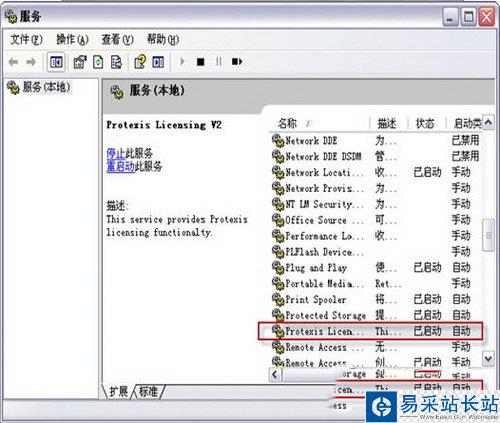Image resolution: width=500 pixels, height=423 pixels.
Task: Click the gear icon of PLFlash Device
Action: (278, 252)
